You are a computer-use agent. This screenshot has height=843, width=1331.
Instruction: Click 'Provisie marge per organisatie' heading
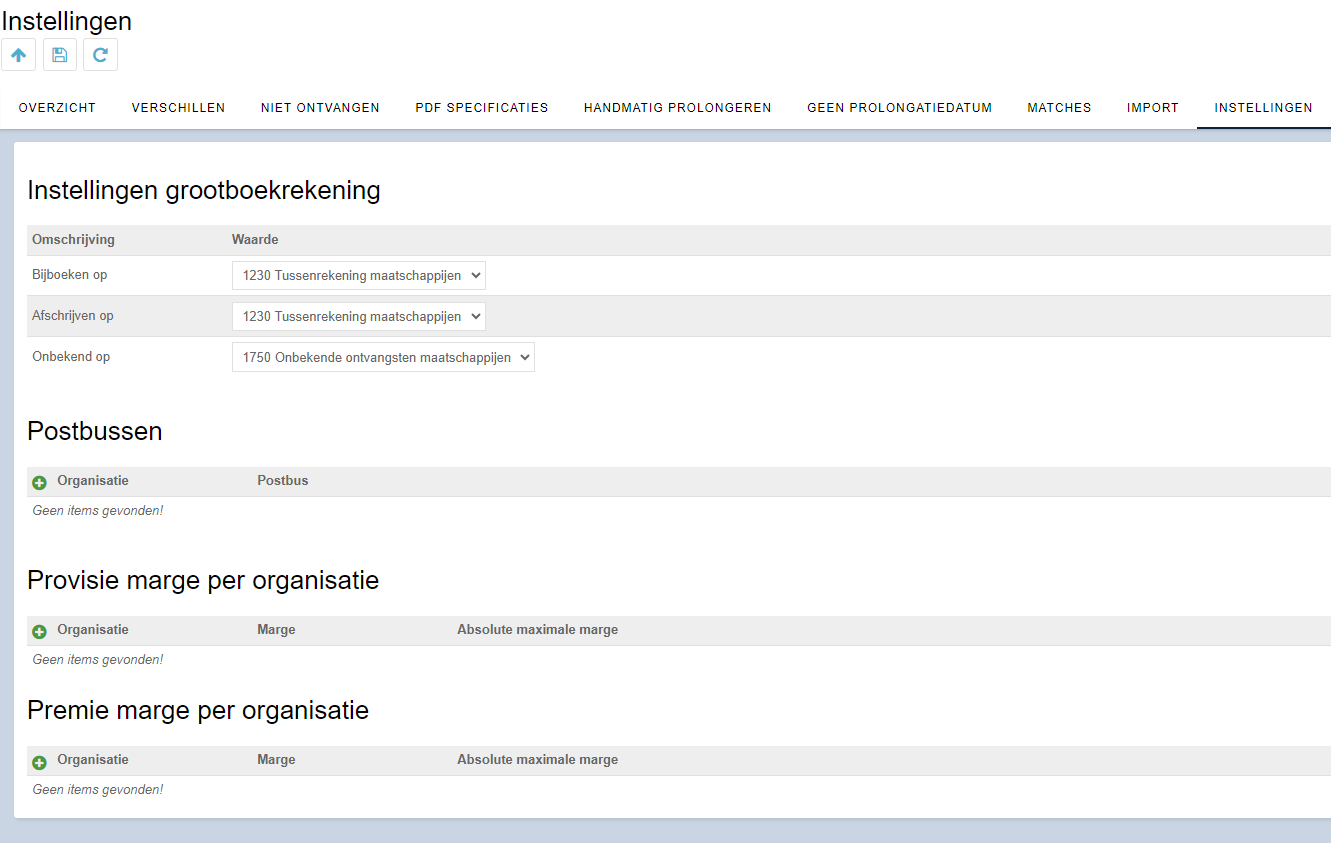(x=203, y=580)
